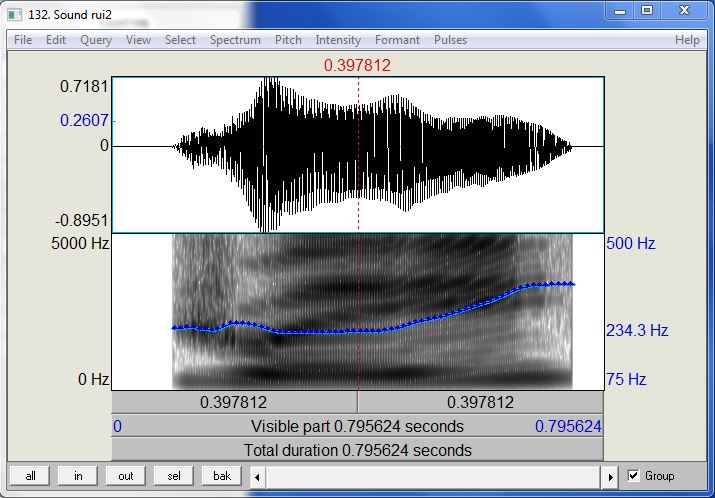Click the window start time 0
This screenshot has height=498, width=715.
pyautogui.click(x=118, y=427)
